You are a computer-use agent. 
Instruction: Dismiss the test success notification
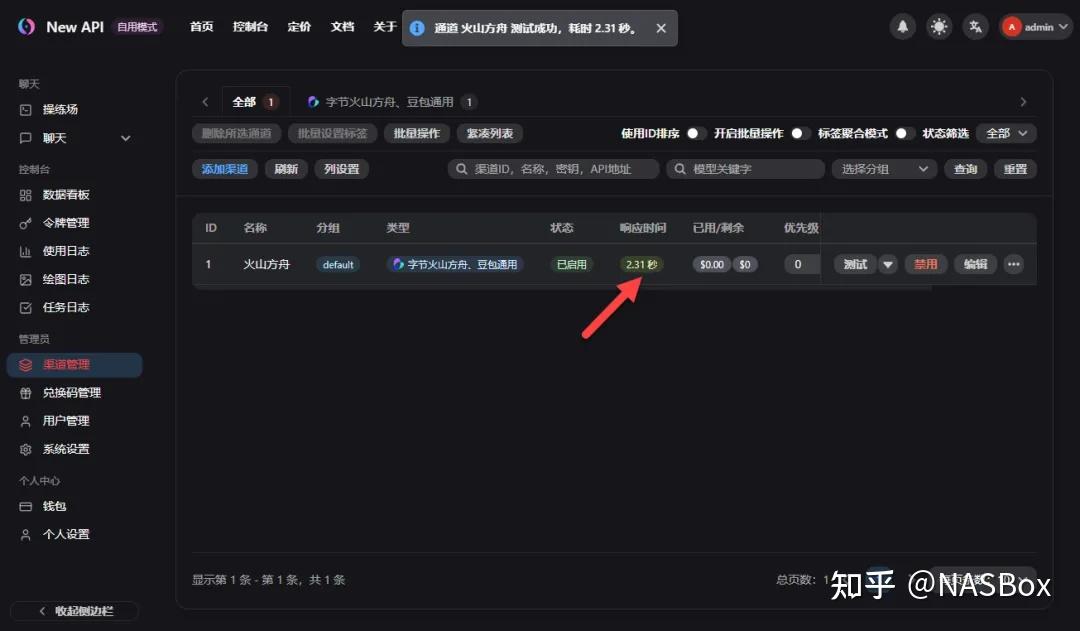point(661,28)
